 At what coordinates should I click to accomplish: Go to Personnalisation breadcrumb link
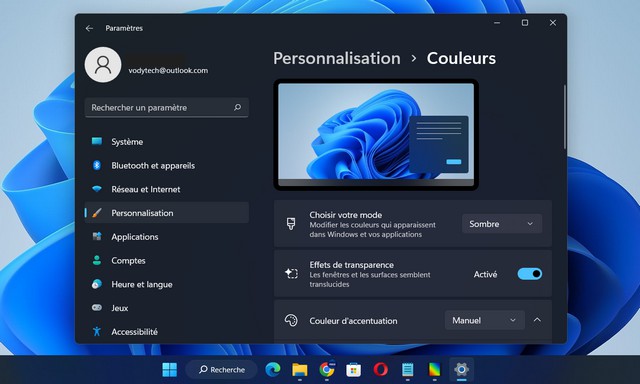[337, 58]
